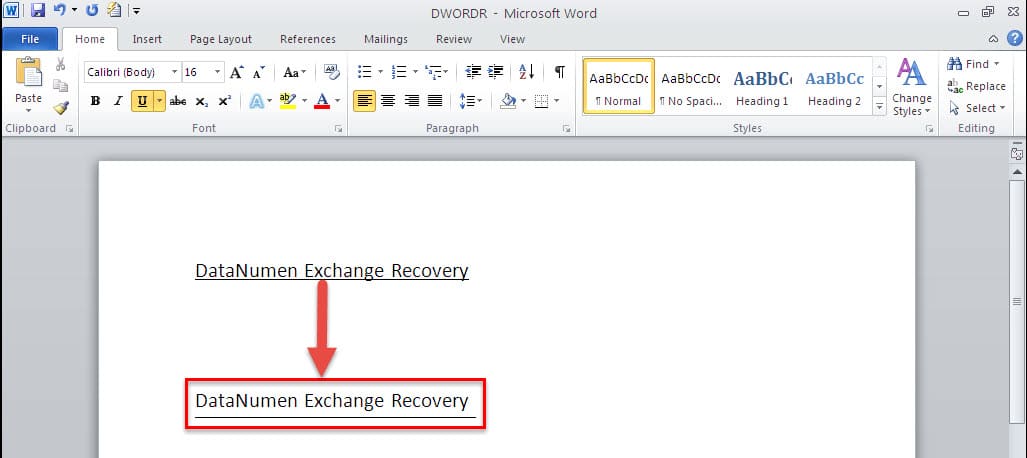Image resolution: width=1027 pixels, height=458 pixels.
Task: Open Line and Paragraph Spacing menu
Action: tap(470, 101)
